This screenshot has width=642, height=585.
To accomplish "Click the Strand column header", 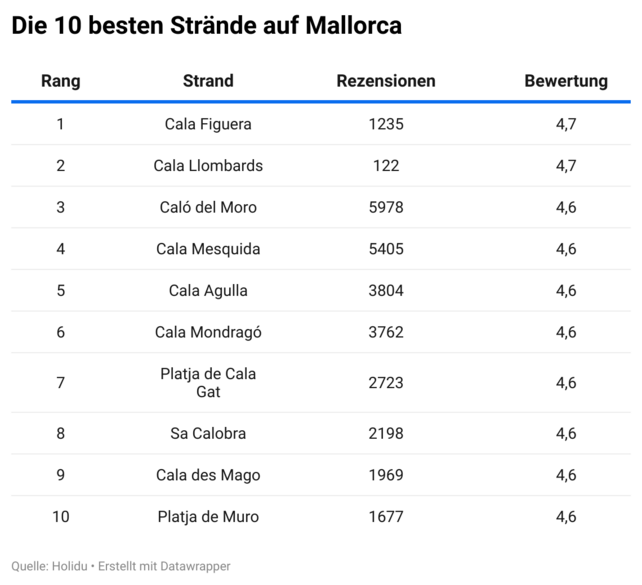I will 208,81.
